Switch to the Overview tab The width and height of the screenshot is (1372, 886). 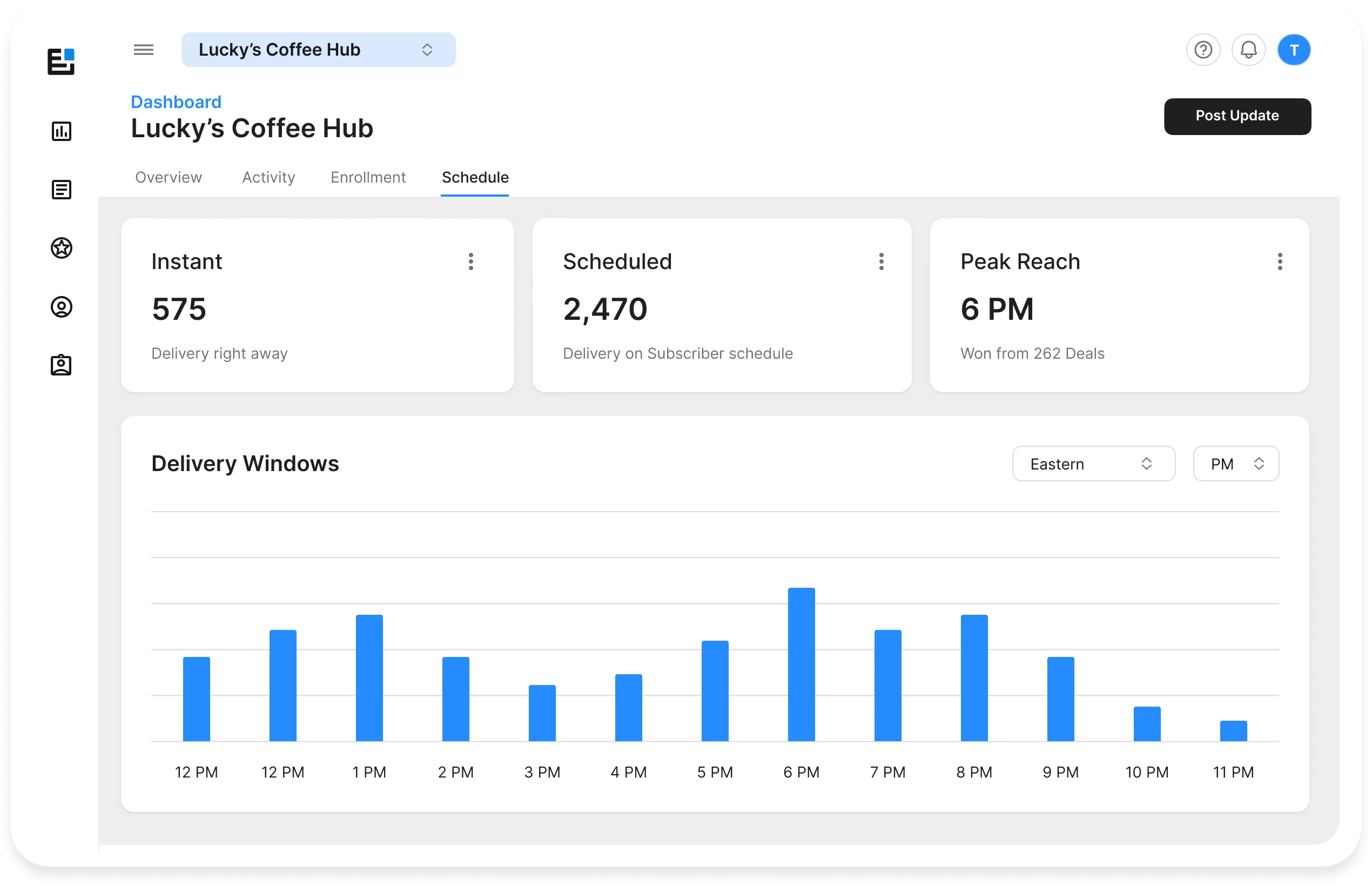[x=169, y=177]
